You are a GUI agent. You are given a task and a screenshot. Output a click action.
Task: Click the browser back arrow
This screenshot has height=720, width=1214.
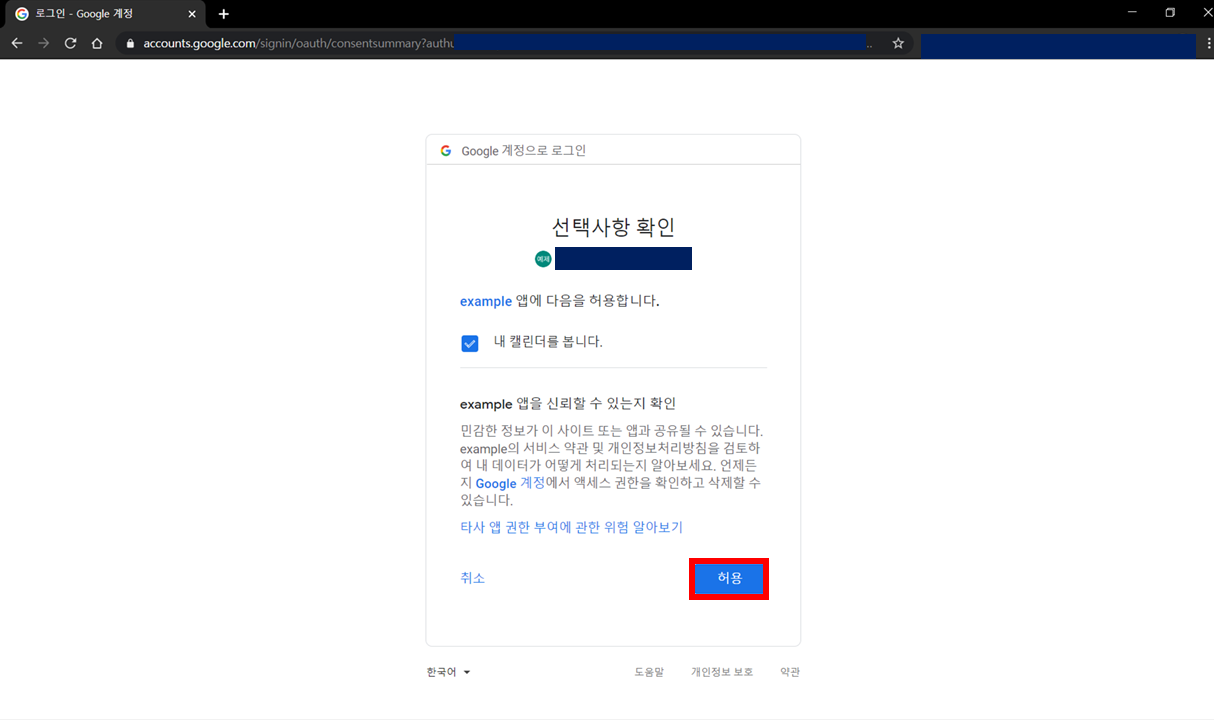(17, 44)
